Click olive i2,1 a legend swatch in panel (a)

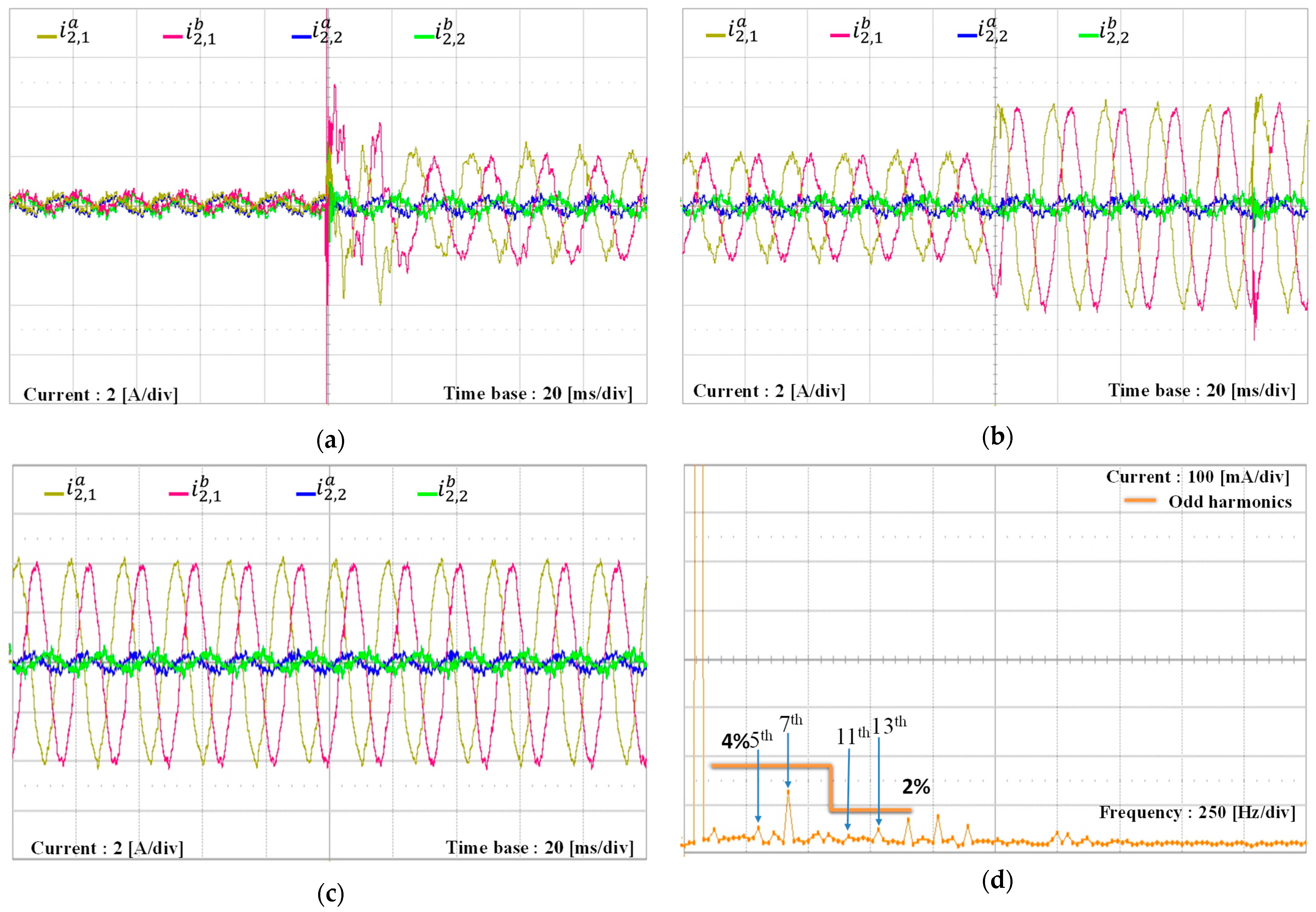pos(47,37)
